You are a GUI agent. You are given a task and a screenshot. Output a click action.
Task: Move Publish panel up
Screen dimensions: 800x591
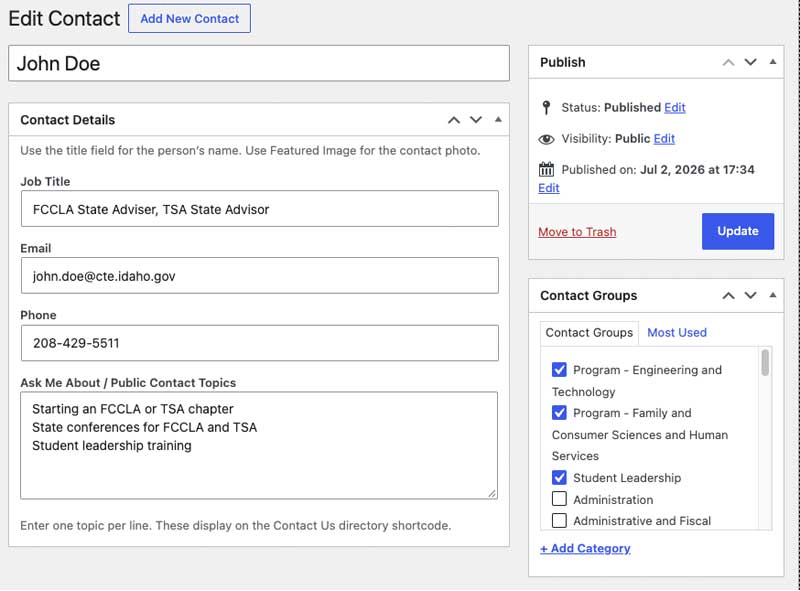(x=728, y=62)
